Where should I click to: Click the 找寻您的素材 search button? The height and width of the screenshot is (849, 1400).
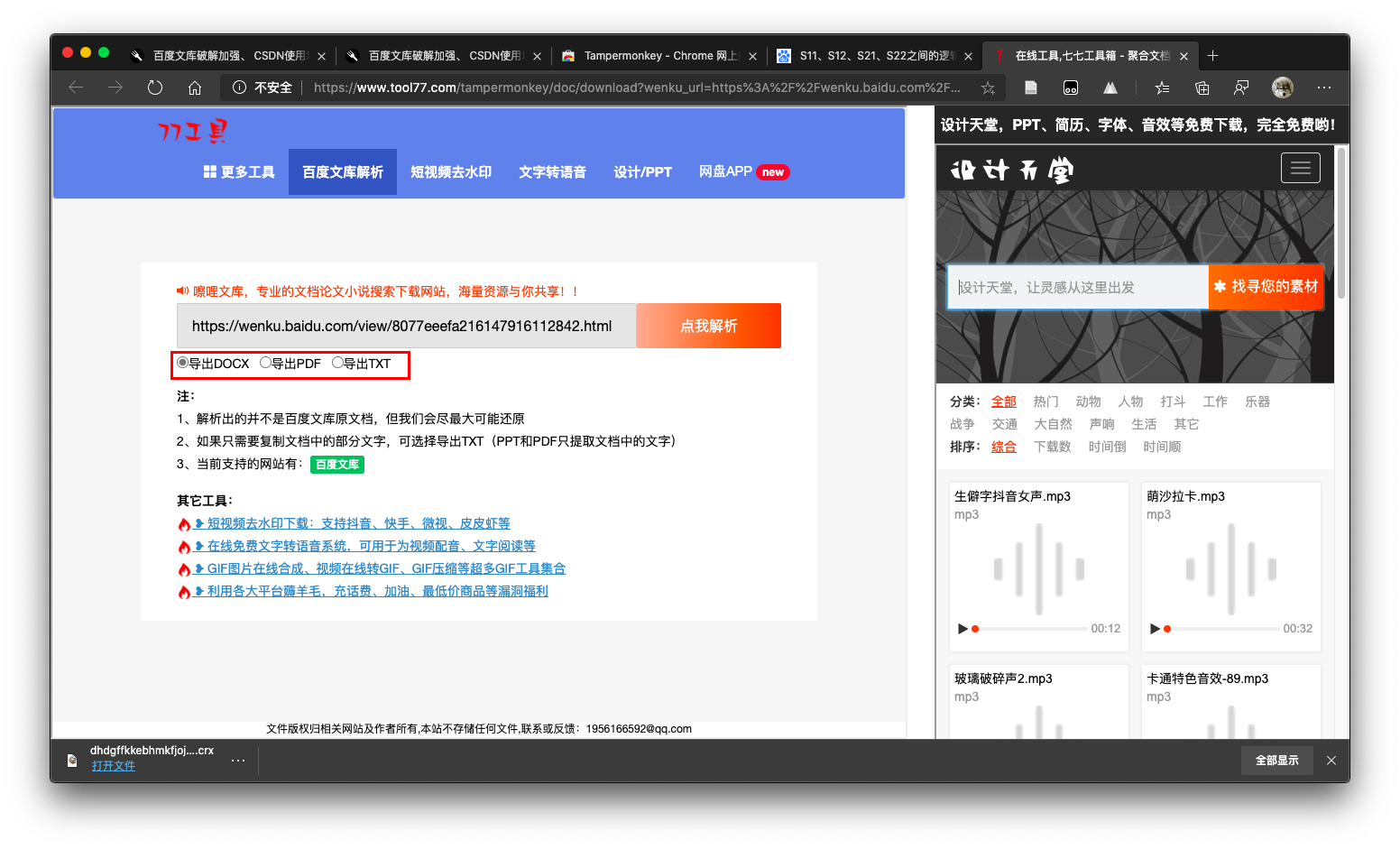click(x=1266, y=287)
